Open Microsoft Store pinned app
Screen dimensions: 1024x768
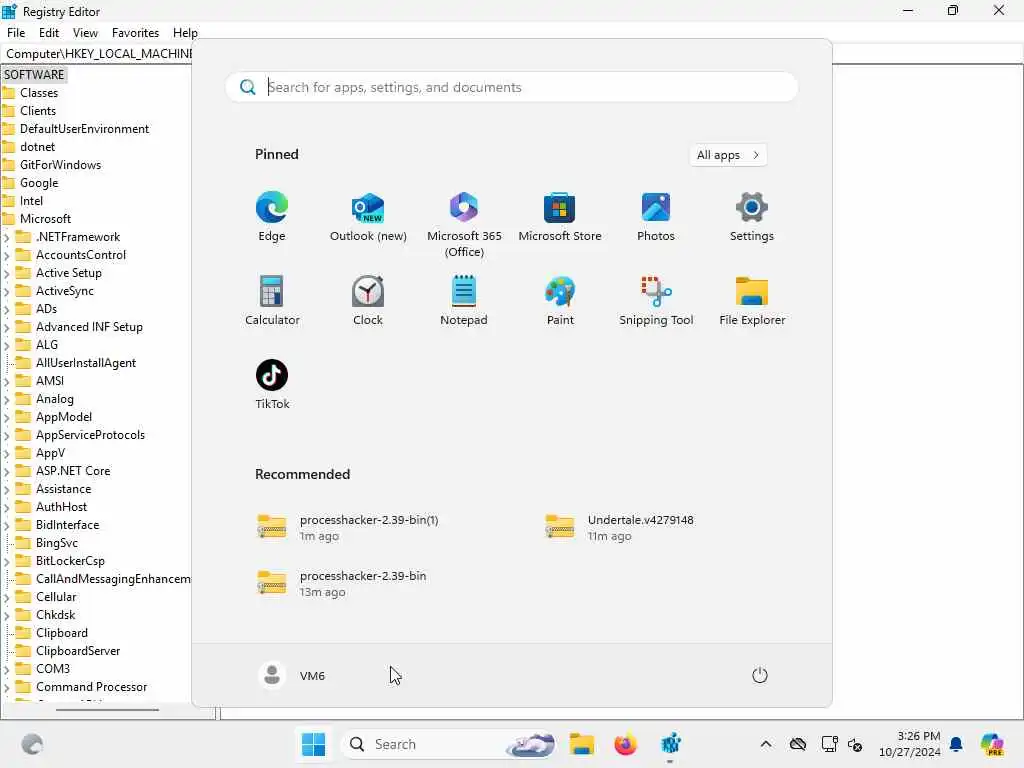tap(560, 216)
